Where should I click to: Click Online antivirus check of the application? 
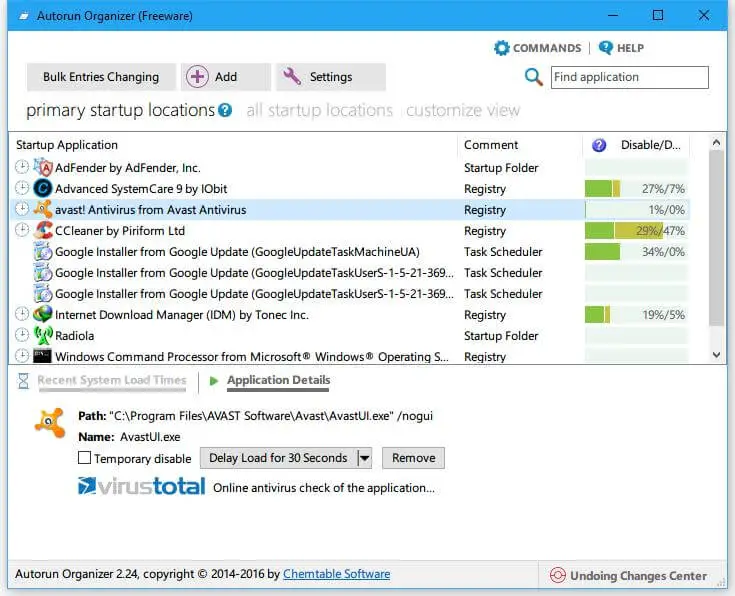(x=323, y=488)
